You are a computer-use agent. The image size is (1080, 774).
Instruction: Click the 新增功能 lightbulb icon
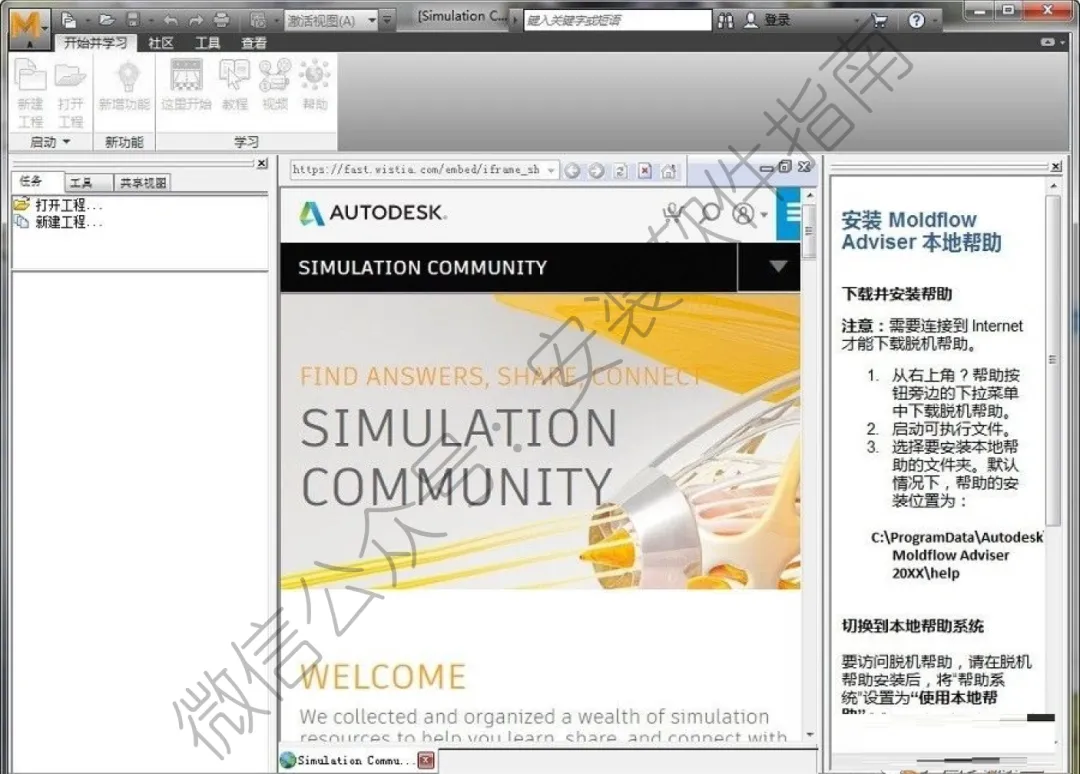tap(127, 75)
